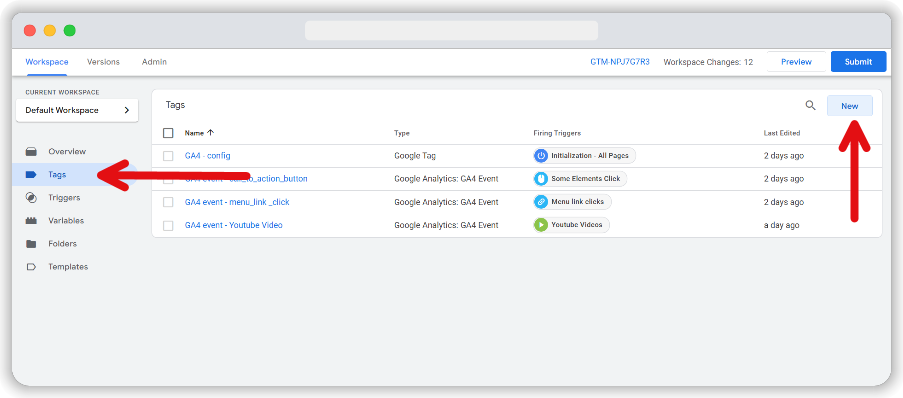Open the GA4 - config tag

pyautogui.click(x=207, y=156)
